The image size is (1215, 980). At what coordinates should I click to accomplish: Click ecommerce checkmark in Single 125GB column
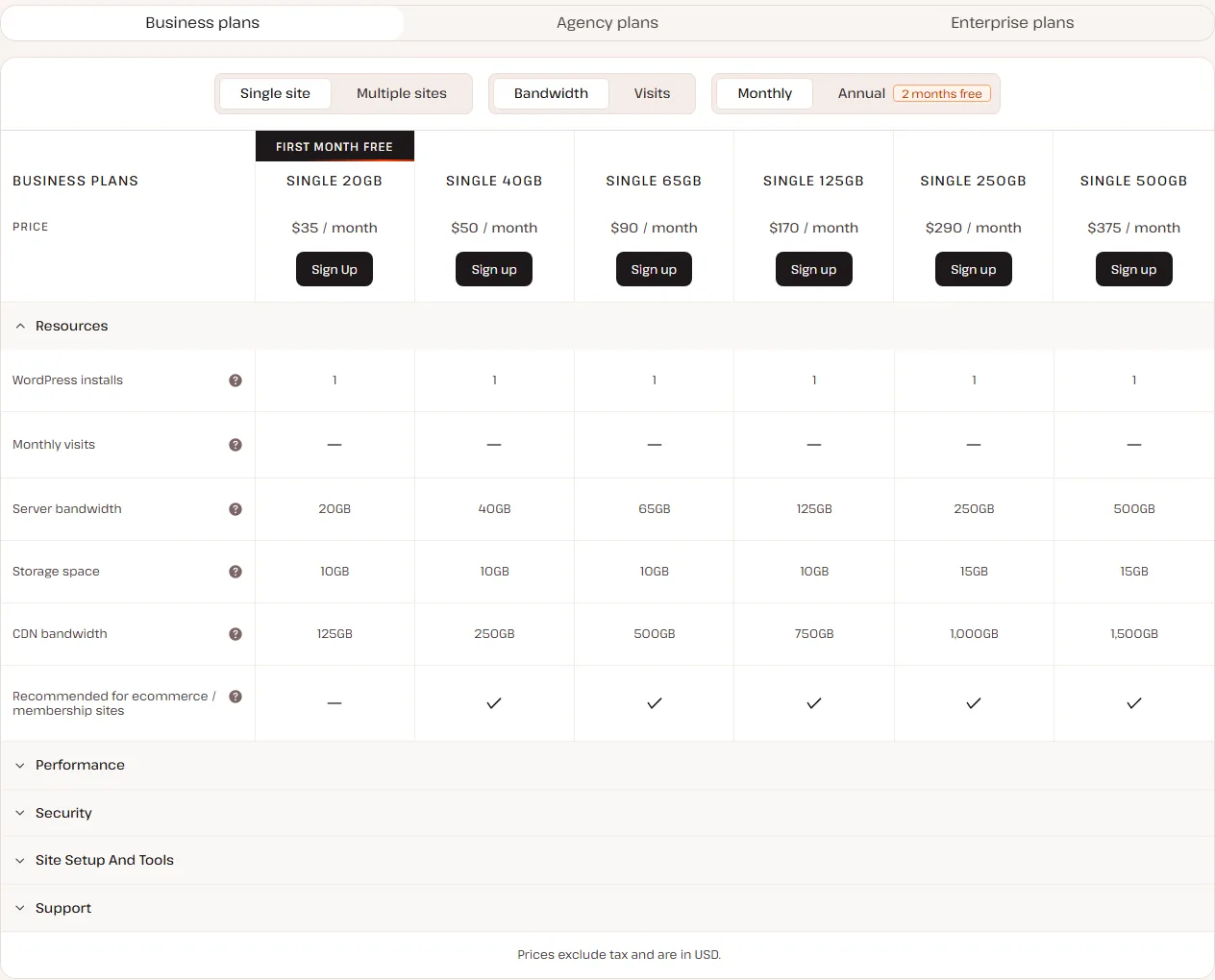(814, 703)
